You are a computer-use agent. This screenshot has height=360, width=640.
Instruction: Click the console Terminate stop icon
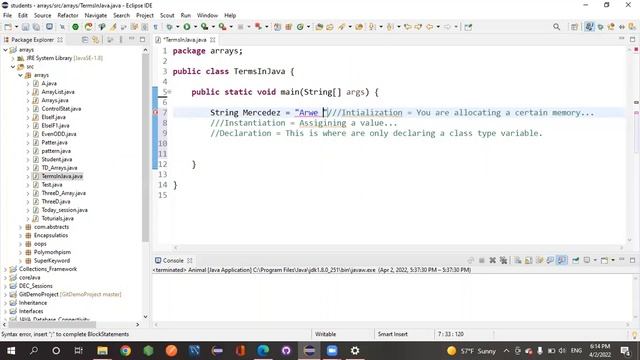coord(482,260)
